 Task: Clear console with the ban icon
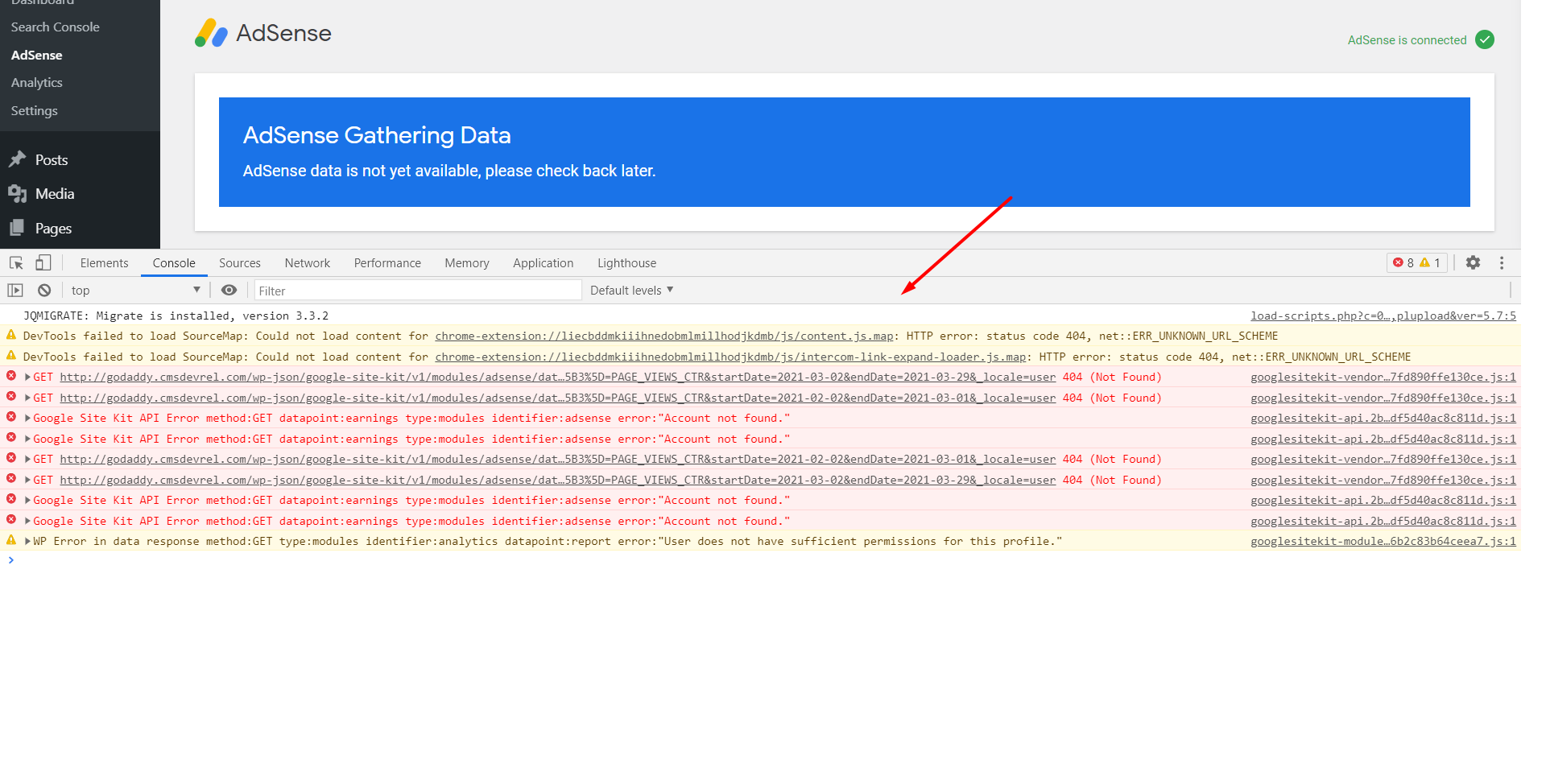44,290
